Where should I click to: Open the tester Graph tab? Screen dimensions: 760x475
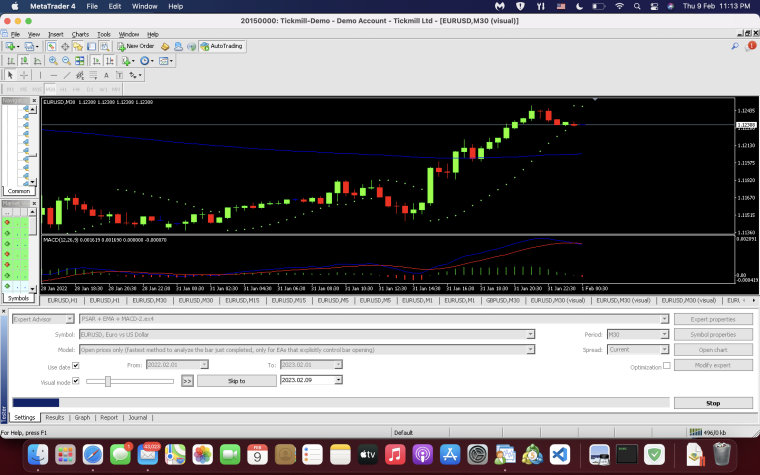tap(82, 417)
